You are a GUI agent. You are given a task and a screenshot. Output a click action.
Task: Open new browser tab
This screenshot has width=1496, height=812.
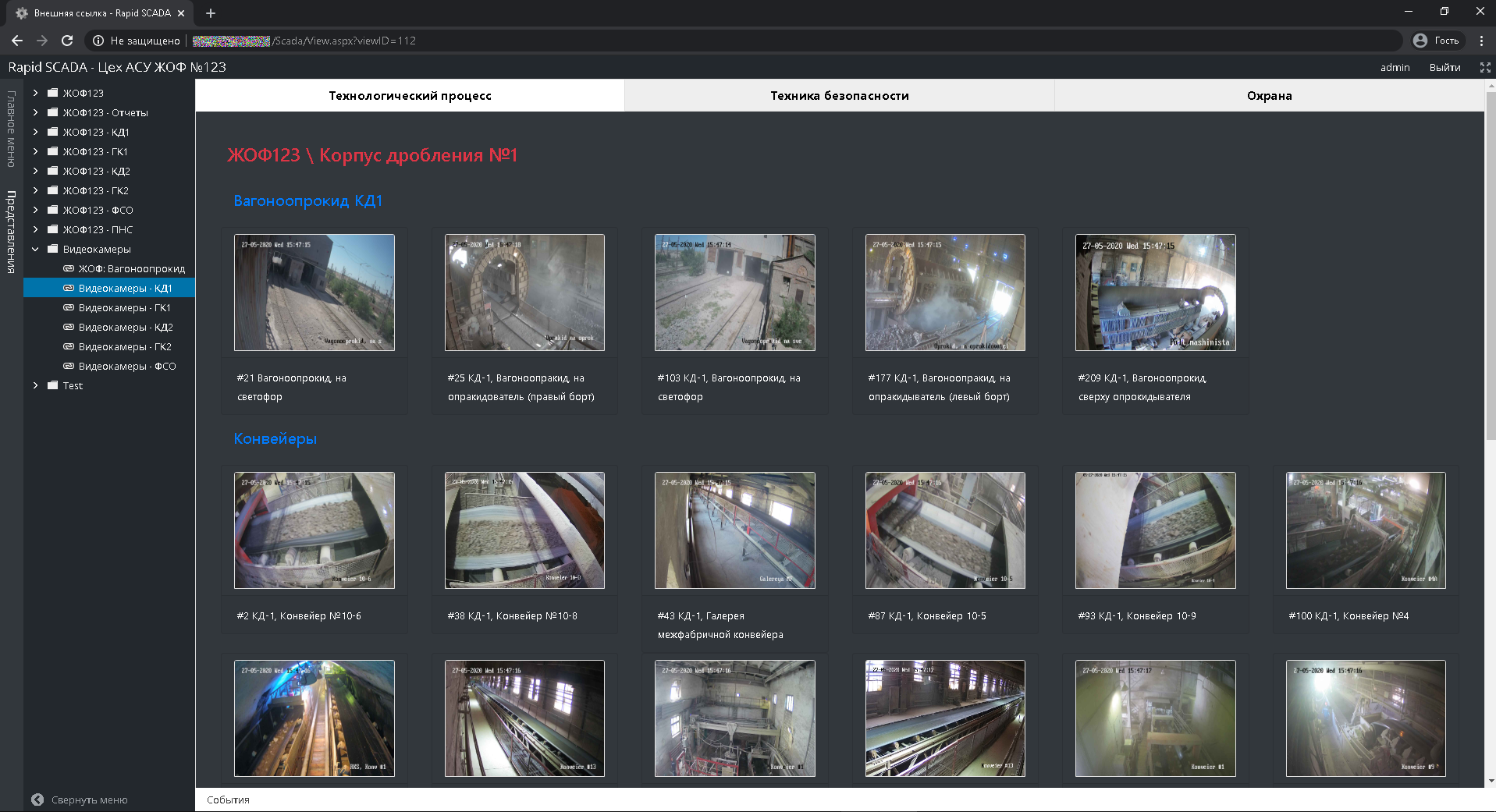[x=211, y=13]
